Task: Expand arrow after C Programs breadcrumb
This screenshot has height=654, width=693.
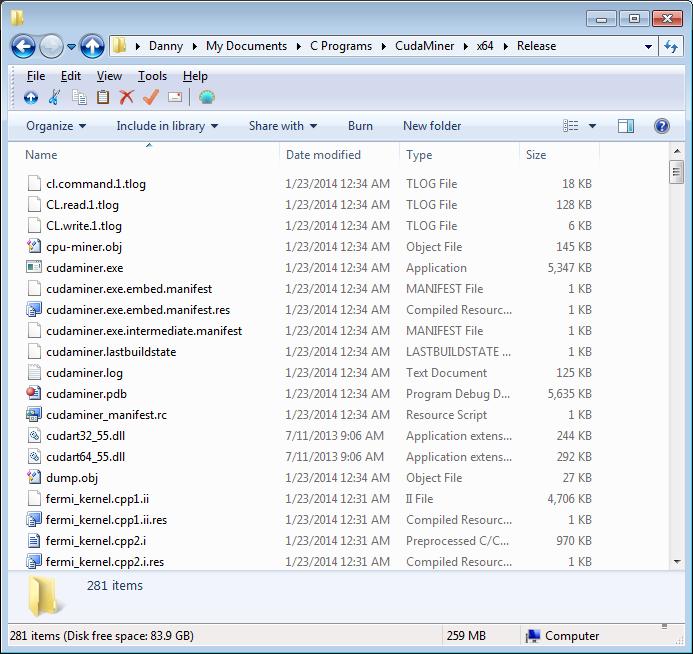Action: pos(383,46)
